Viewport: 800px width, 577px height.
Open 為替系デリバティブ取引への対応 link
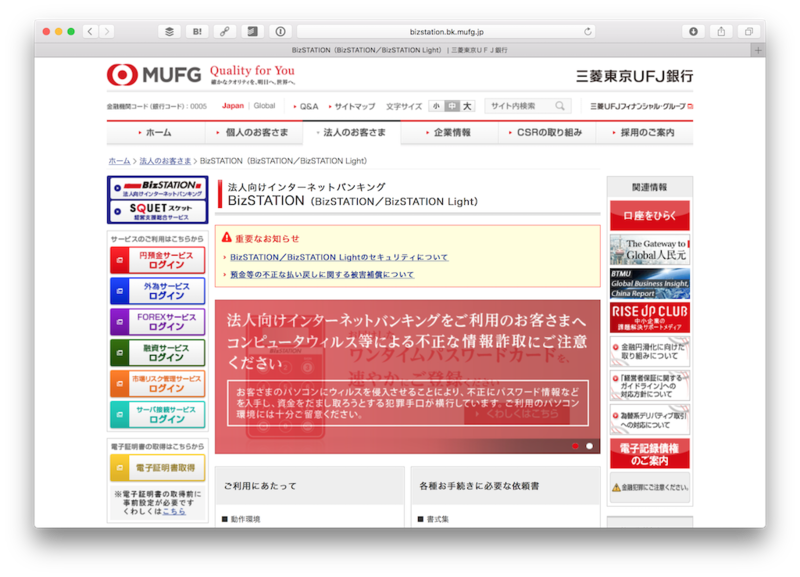point(649,419)
